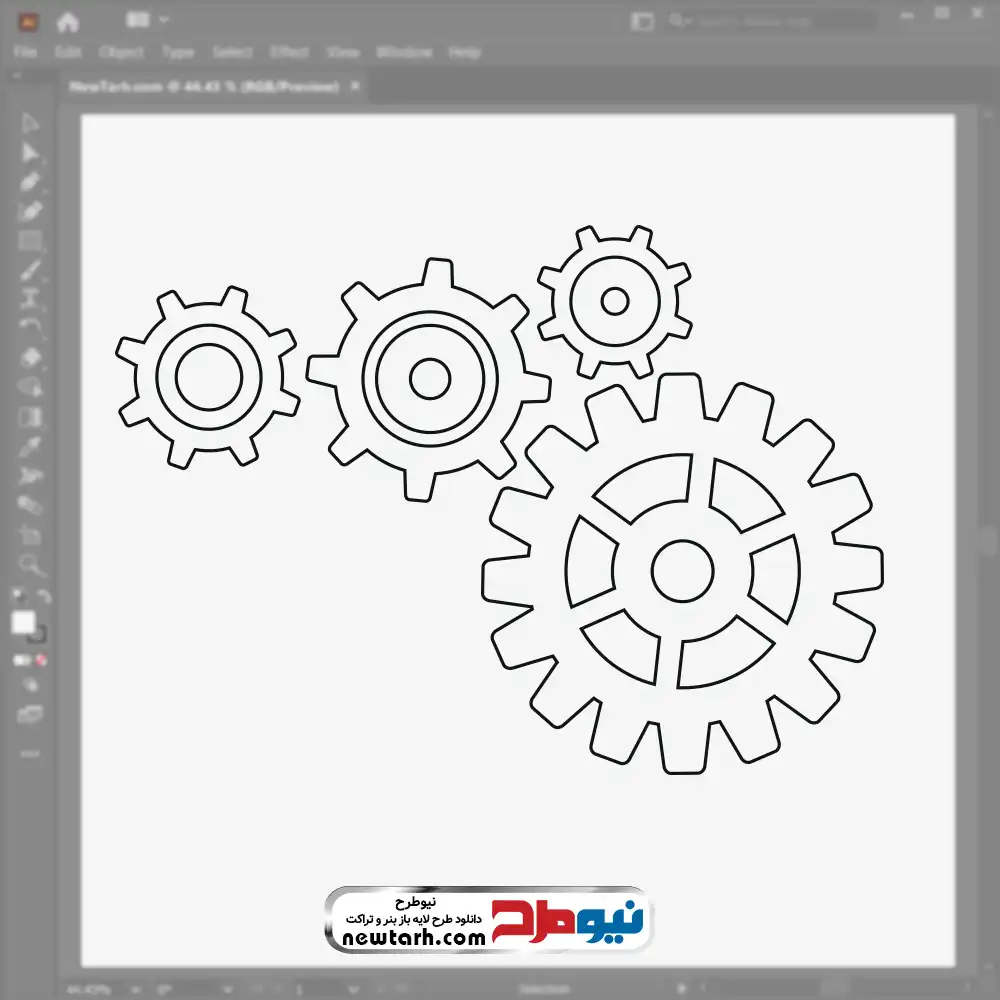Close the NewTarh.com document tab
Image resolution: width=1000 pixels, height=1000 pixels.
(x=355, y=87)
